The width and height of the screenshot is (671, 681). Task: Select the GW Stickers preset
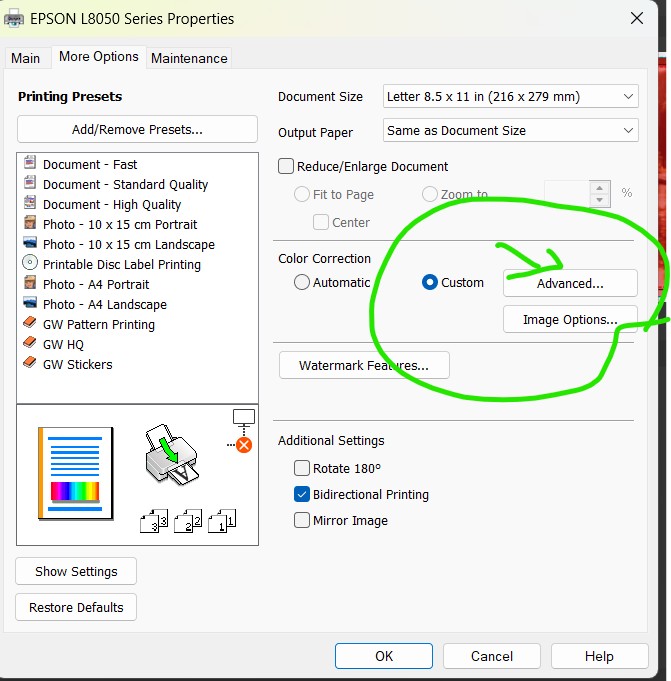pyautogui.click(x=77, y=364)
